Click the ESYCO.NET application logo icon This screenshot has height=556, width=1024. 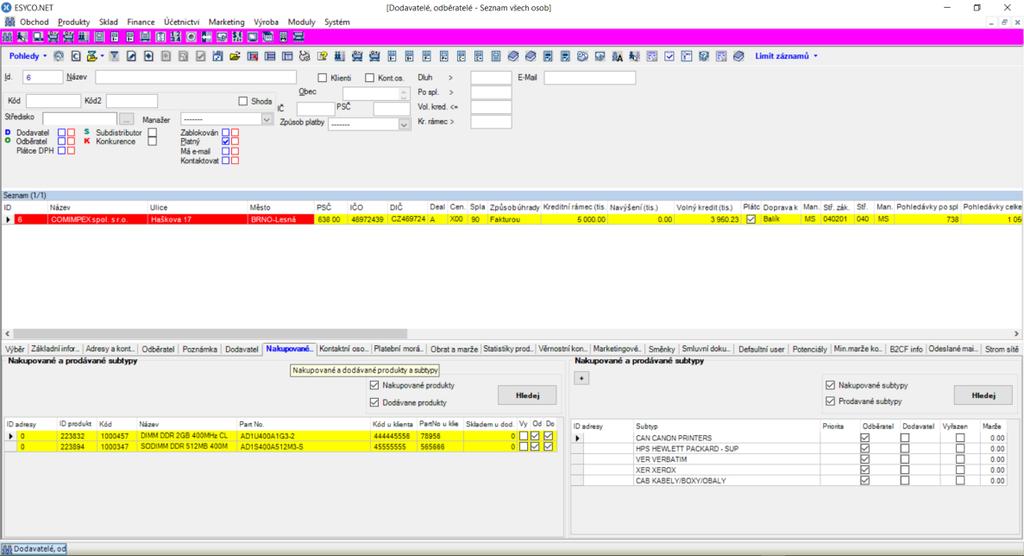tap(7, 7)
